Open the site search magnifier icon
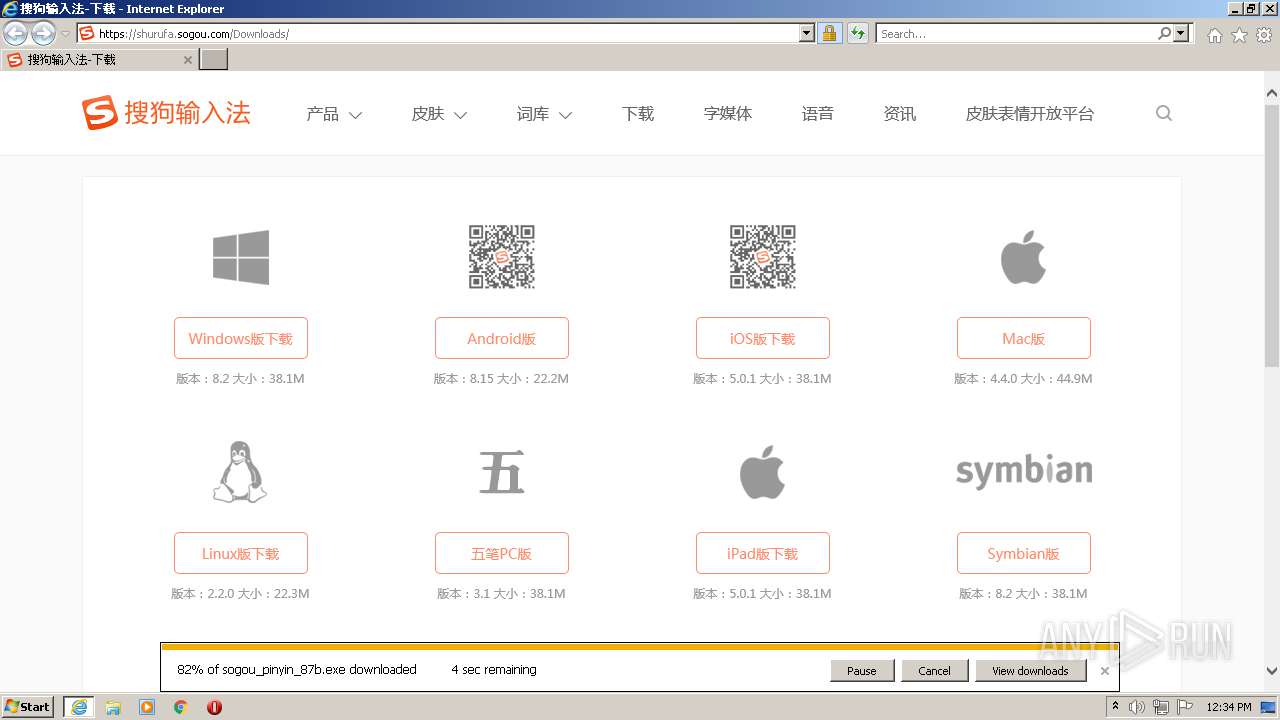1280x720 pixels. (1164, 113)
